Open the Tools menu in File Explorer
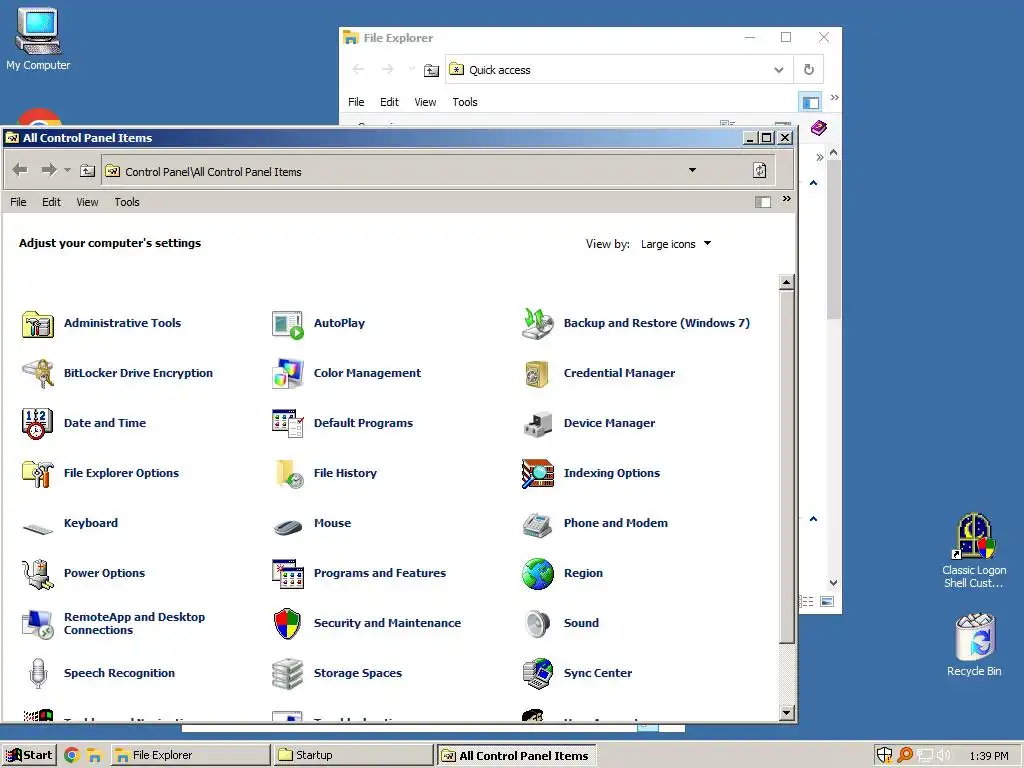 tap(465, 103)
